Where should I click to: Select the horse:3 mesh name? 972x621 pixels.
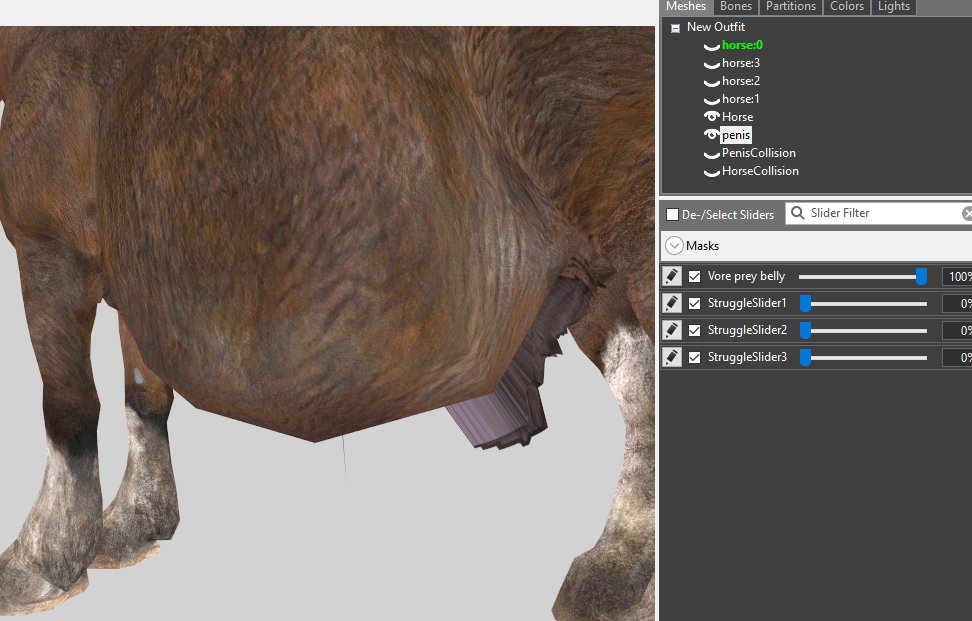(741, 63)
